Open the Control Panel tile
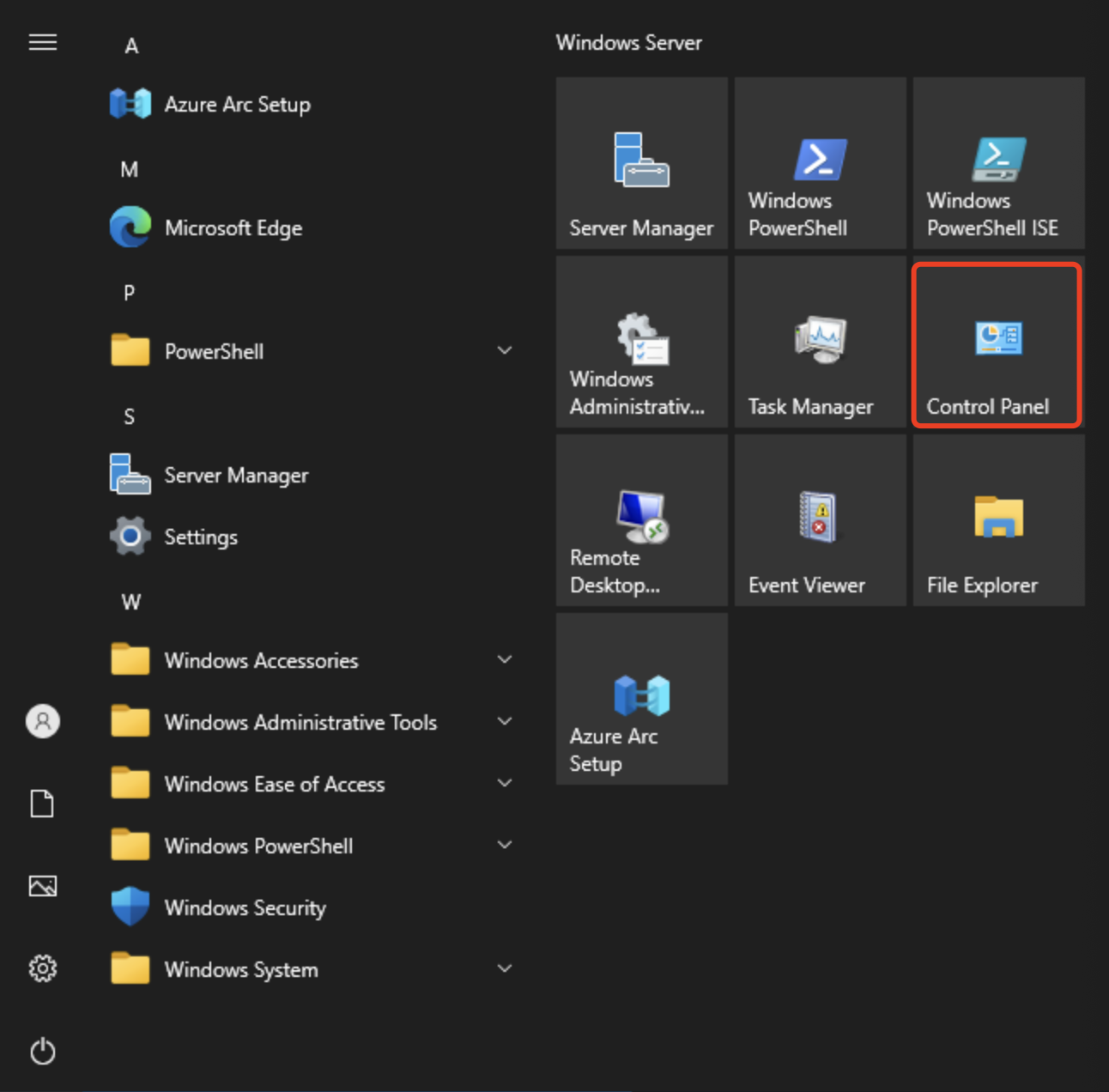 997,345
